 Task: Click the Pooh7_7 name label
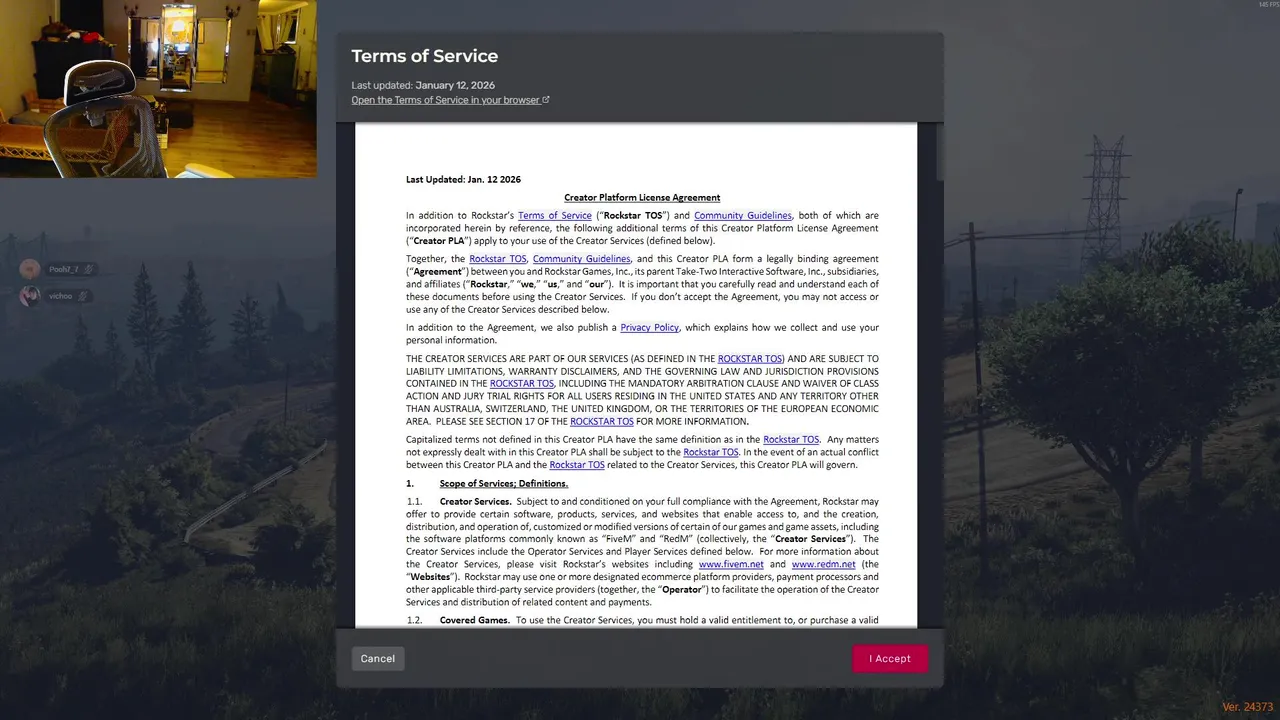(x=64, y=270)
